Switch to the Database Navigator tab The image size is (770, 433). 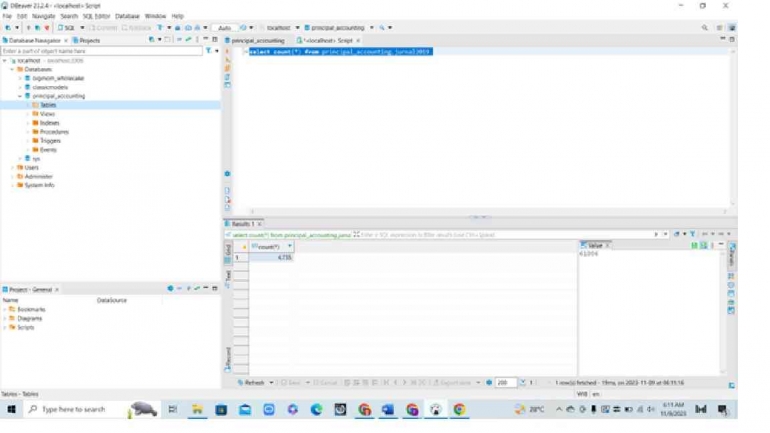click(34, 40)
